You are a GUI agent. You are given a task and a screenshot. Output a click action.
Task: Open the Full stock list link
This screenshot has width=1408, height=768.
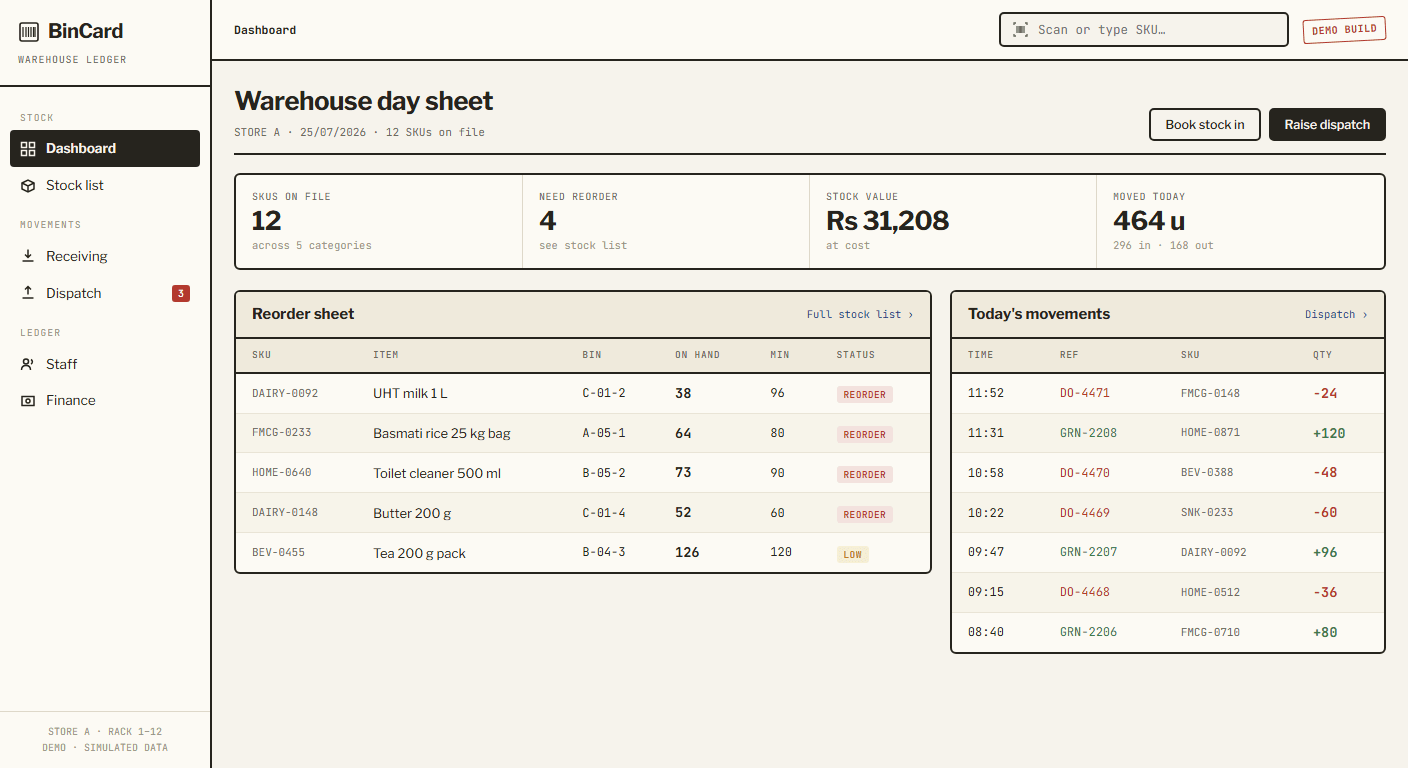pyautogui.click(x=860, y=314)
